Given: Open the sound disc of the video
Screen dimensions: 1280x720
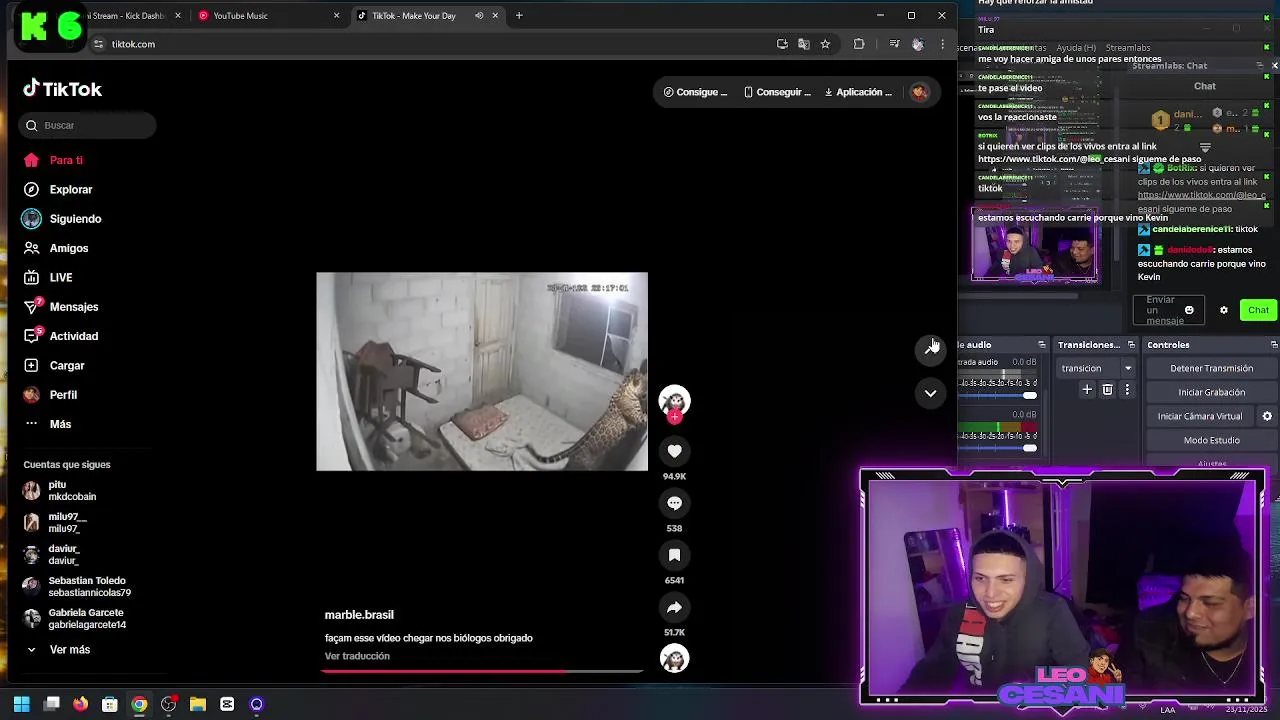Looking at the screenshot, I should [674, 658].
